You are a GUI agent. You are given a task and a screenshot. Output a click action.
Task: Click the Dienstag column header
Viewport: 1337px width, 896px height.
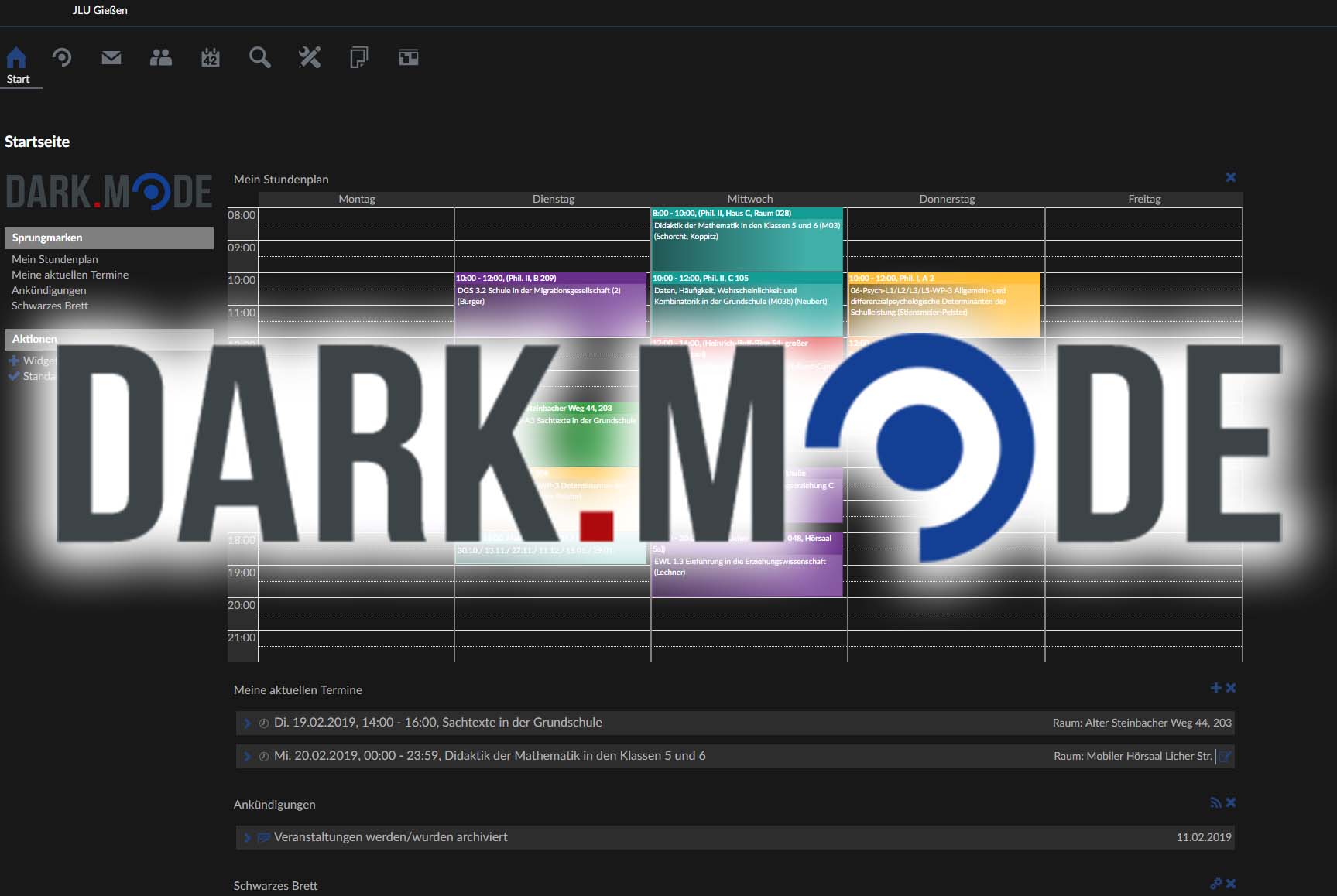click(554, 199)
